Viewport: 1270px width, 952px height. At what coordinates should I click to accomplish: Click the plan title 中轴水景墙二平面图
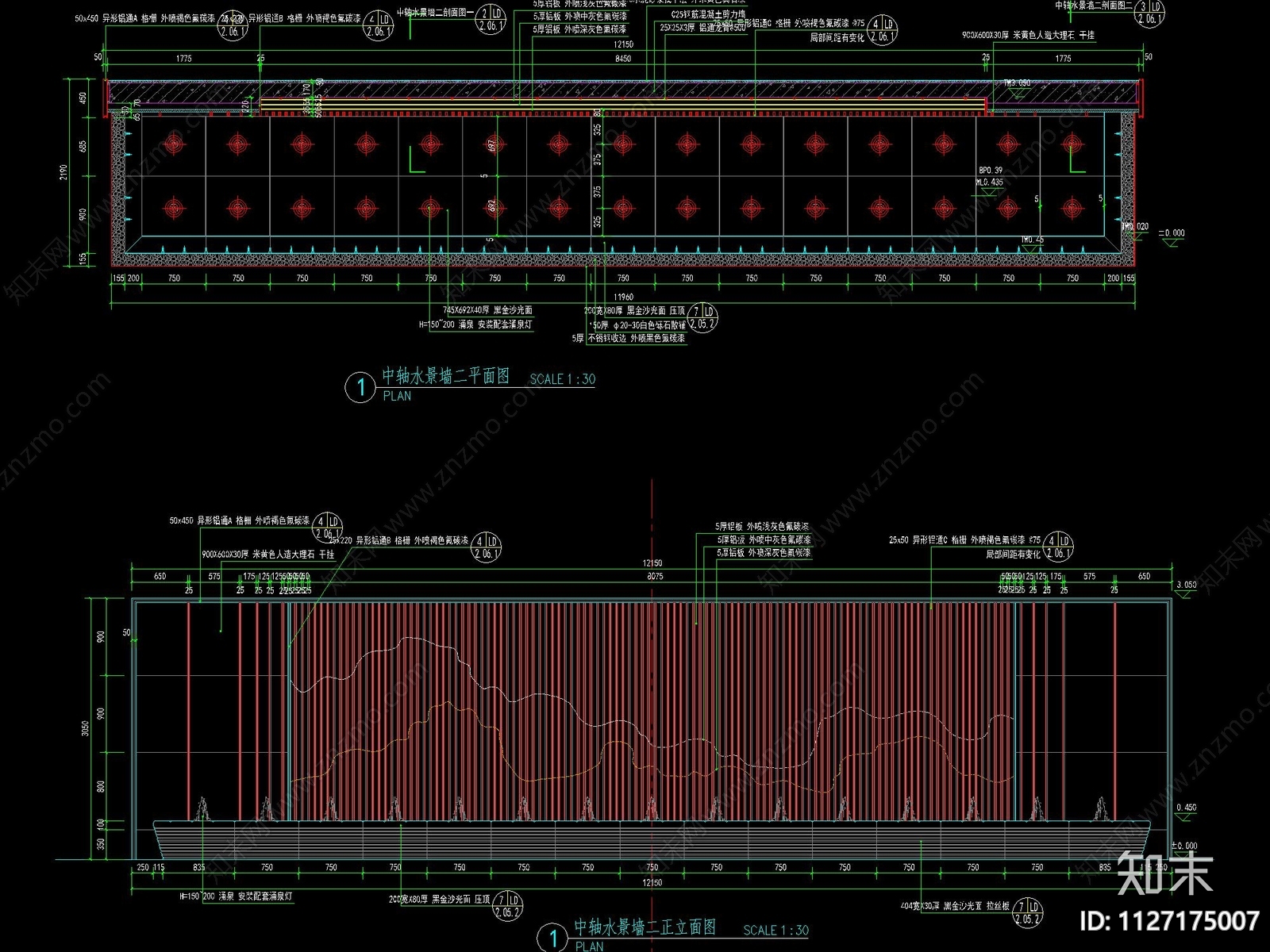445,376
